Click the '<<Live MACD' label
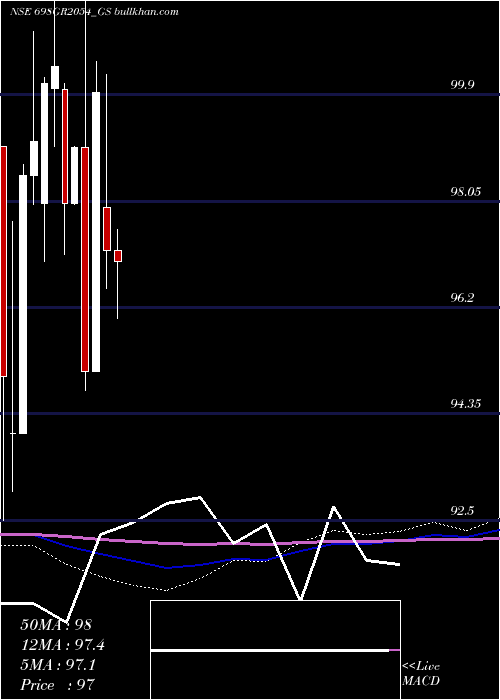500x700 pixels. (x=421, y=673)
